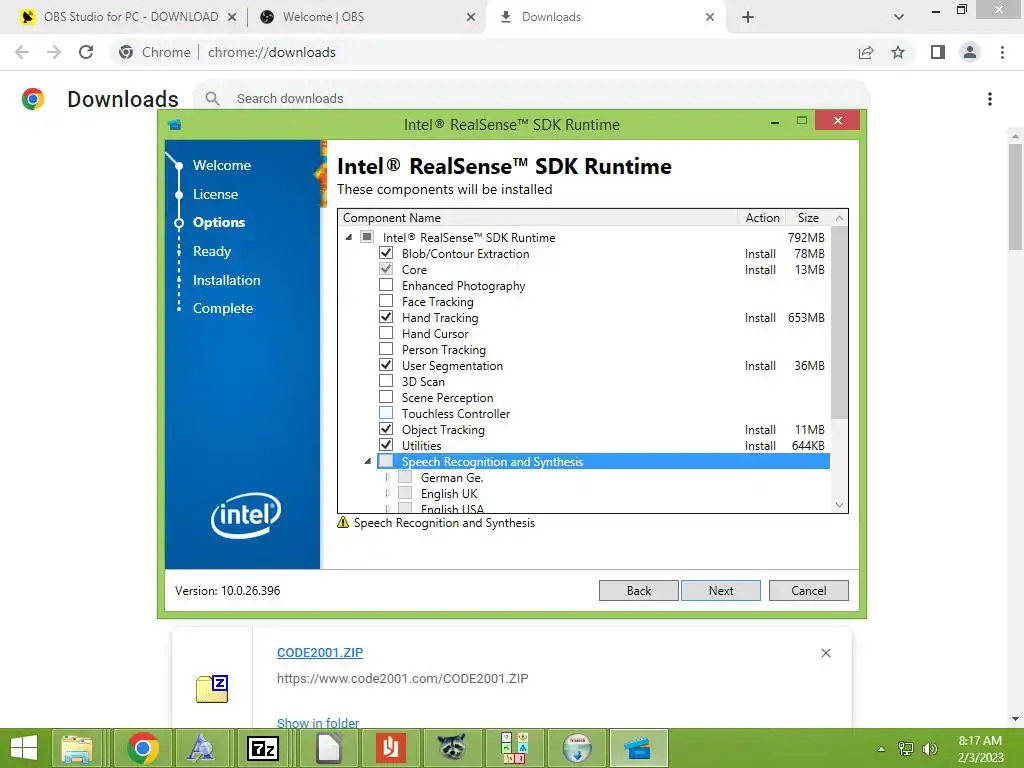This screenshot has width=1024, height=768.
Task: Click the Intel installer taskbar icon
Action: pyautogui.click(x=638, y=748)
